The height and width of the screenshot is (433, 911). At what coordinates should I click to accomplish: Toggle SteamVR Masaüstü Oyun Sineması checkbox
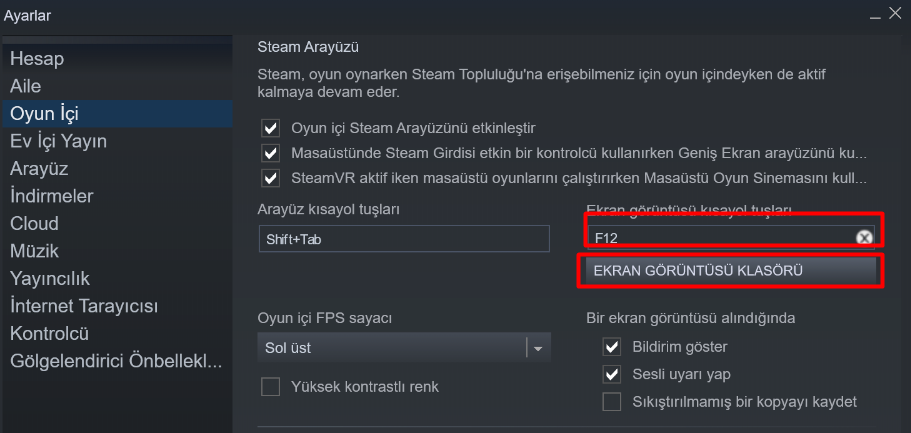tap(270, 178)
